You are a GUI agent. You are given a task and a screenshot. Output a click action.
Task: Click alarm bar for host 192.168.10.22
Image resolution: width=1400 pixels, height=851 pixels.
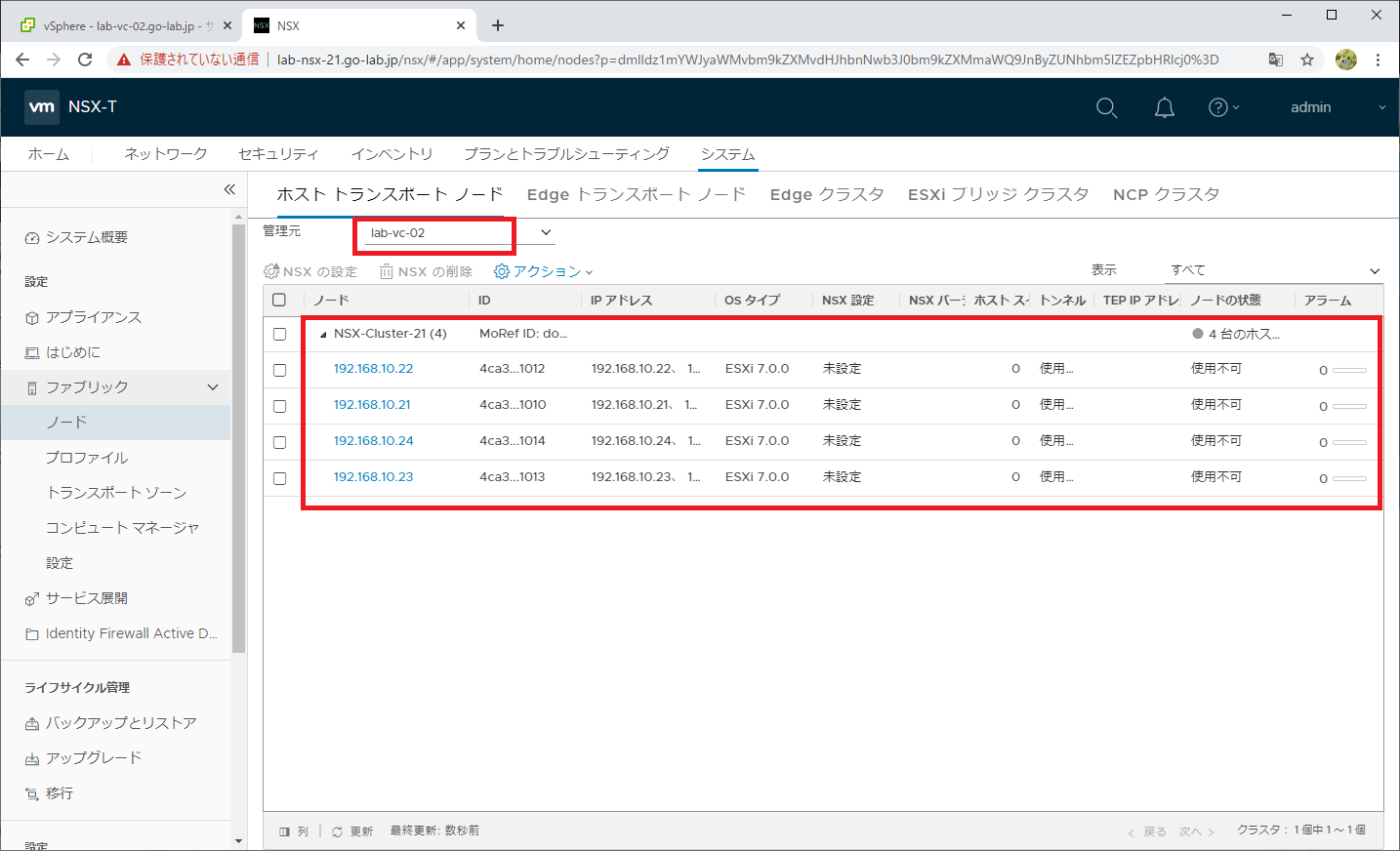pos(1349,370)
